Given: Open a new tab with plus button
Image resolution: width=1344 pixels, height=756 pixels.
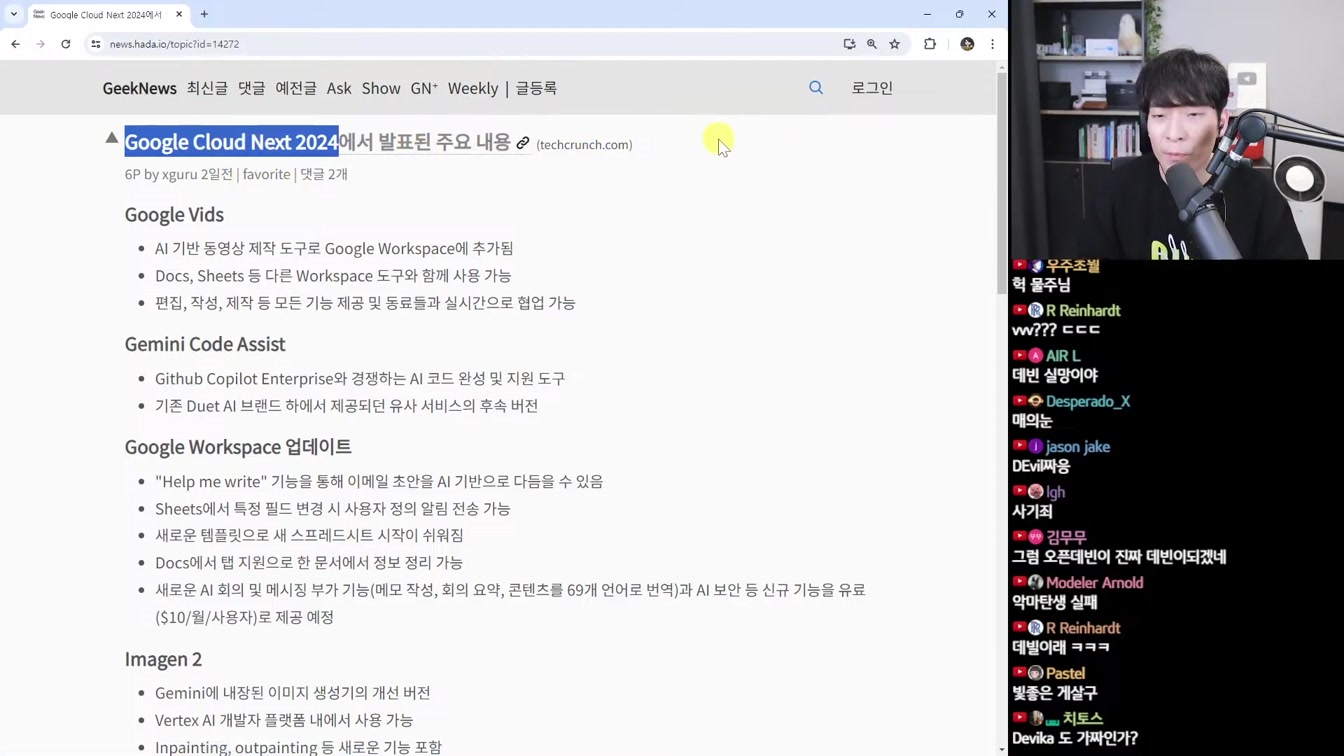Looking at the screenshot, I should pos(204,14).
